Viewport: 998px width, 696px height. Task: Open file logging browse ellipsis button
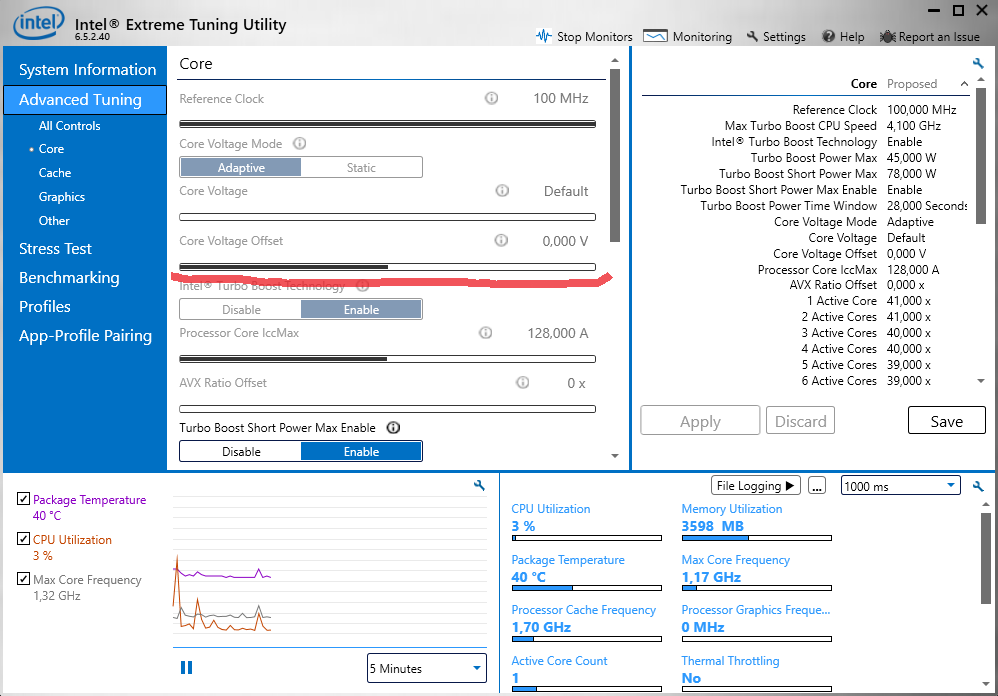(817, 485)
